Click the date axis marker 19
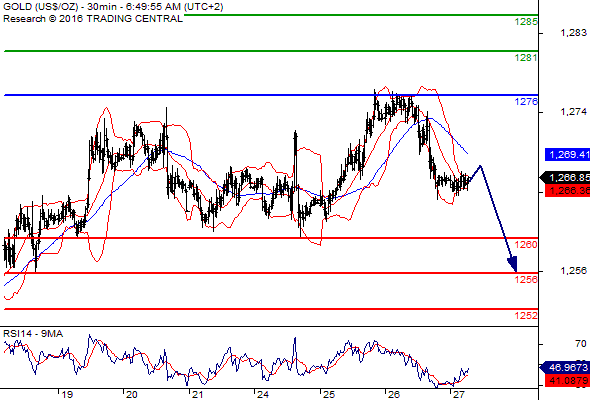Viewport: 590px width, 400px height. (x=67, y=395)
